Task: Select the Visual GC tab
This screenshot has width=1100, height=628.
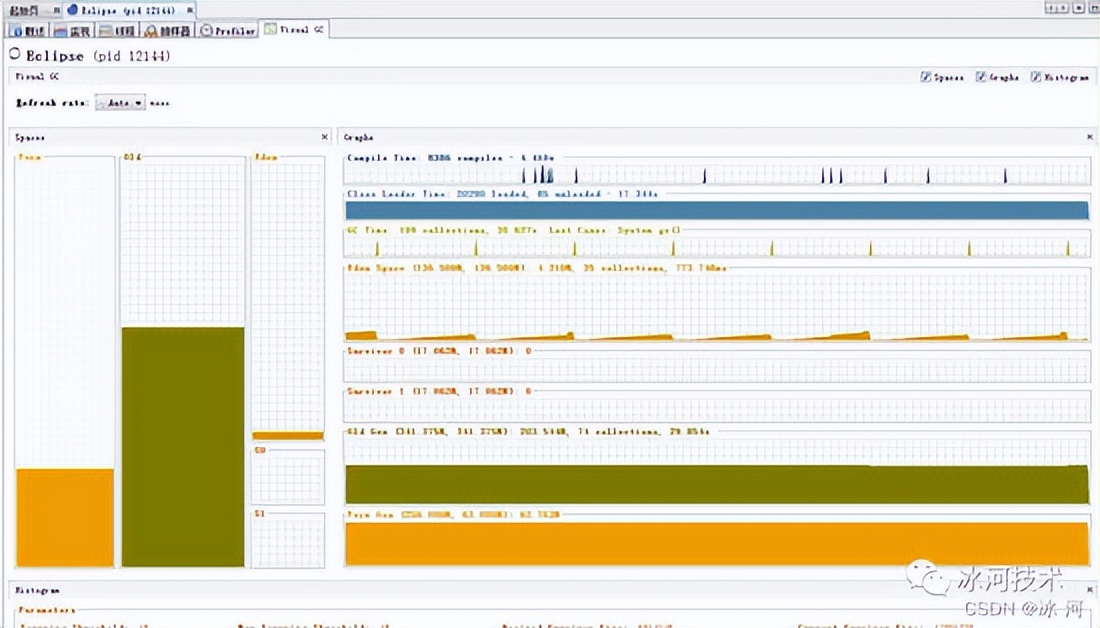Action: pos(294,31)
